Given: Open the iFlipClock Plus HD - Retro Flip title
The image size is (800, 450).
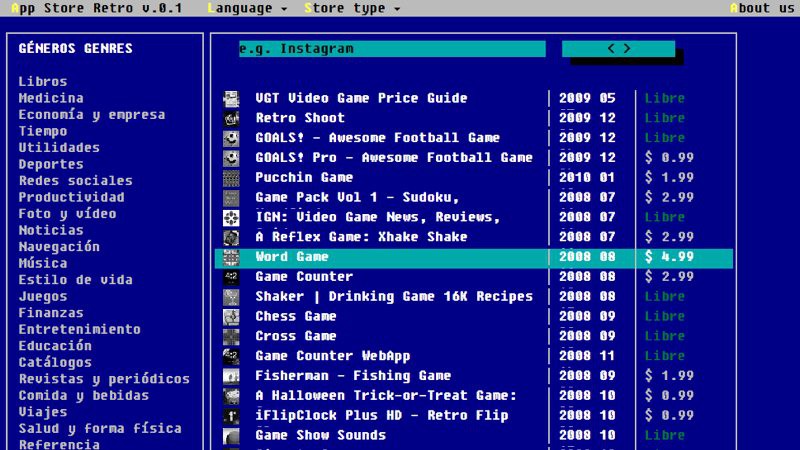Looking at the screenshot, I should 382,415.
